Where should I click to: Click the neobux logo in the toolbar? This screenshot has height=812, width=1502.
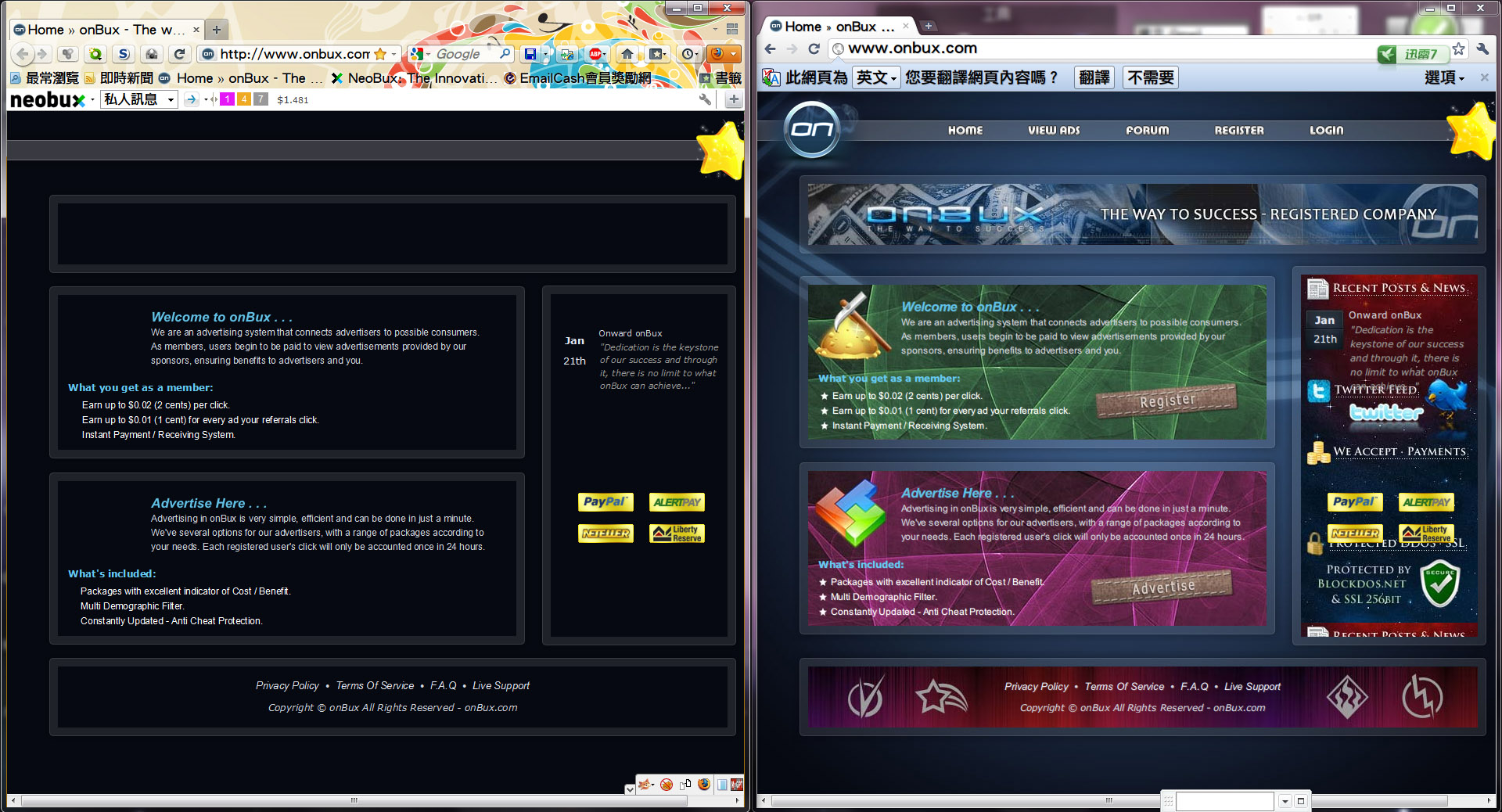47,99
